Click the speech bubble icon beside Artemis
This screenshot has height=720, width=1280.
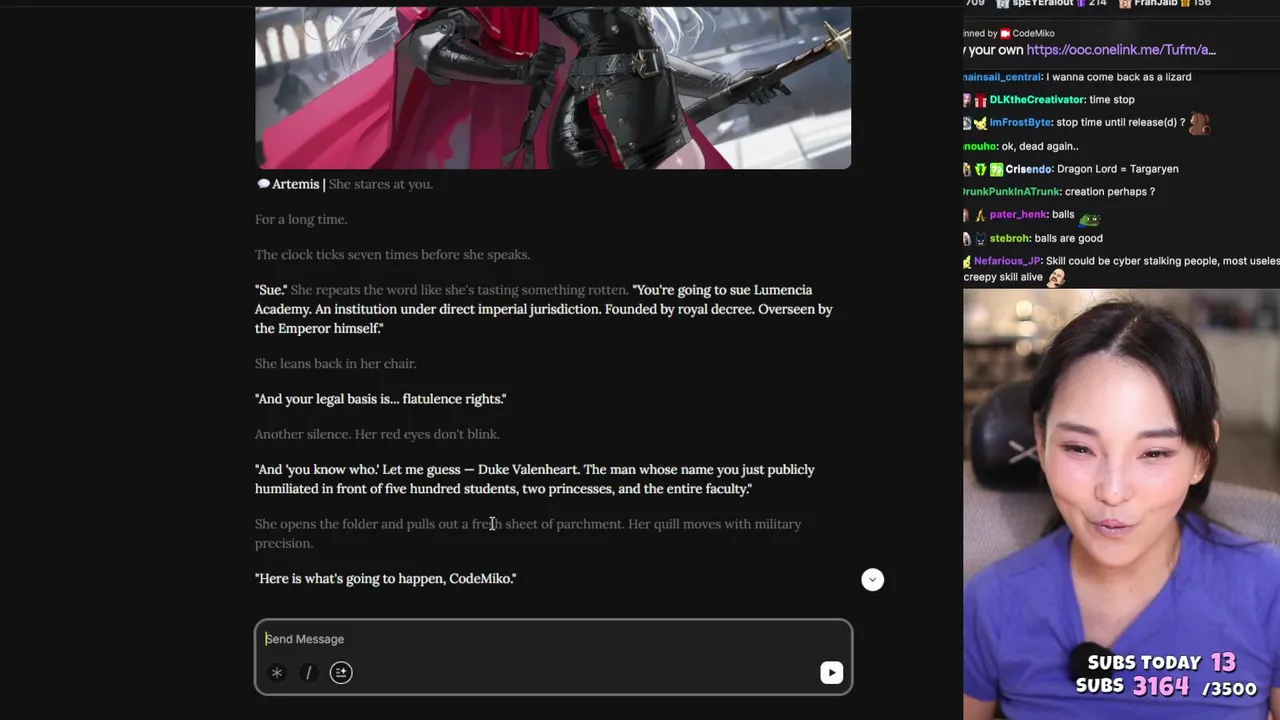coord(263,184)
